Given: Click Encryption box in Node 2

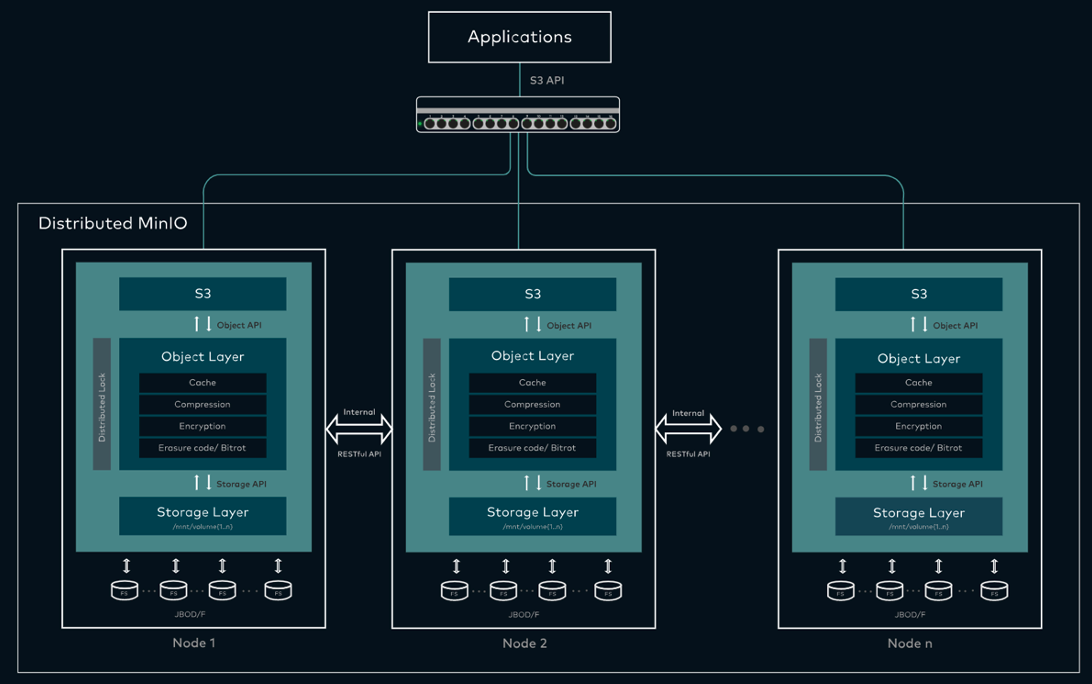Looking at the screenshot, I should point(533,426).
